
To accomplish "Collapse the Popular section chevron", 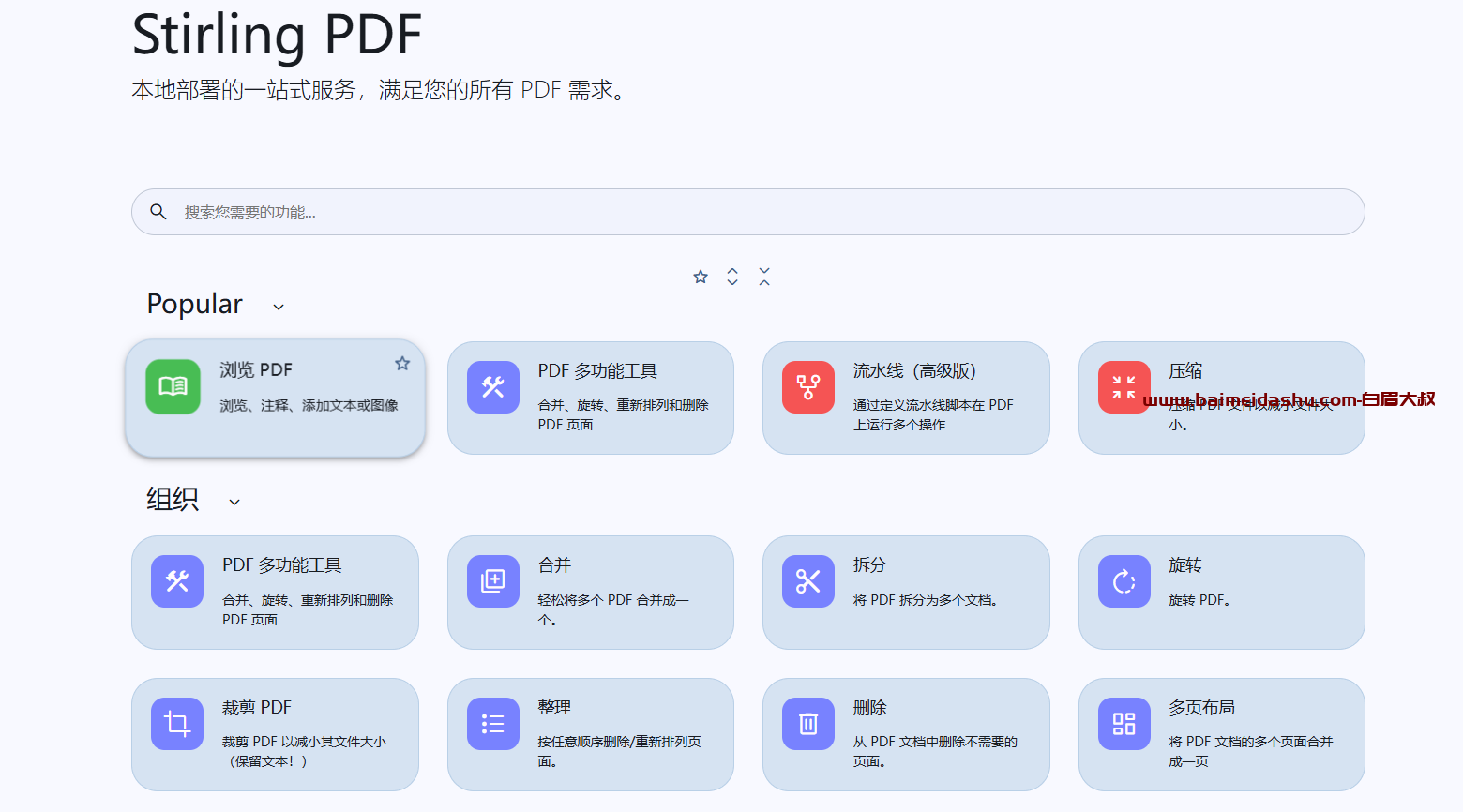I will coord(279,307).
